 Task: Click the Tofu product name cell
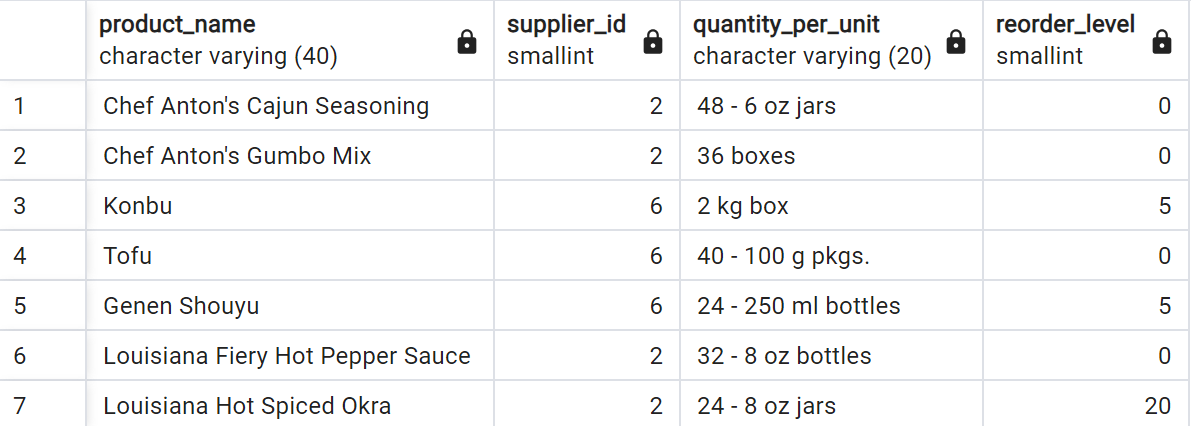coord(290,256)
